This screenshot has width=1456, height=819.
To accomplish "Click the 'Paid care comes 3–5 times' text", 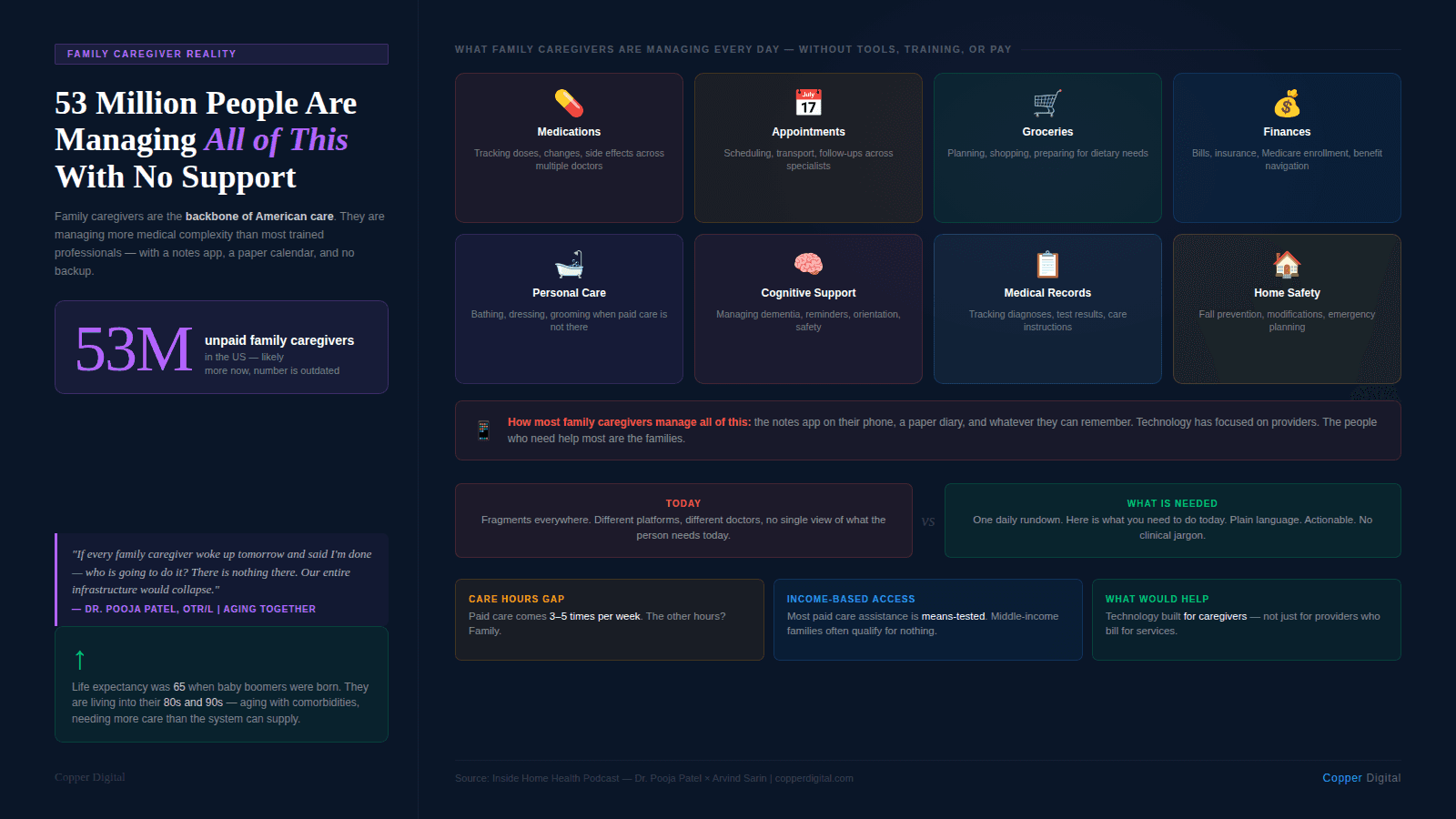I will point(597,623).
